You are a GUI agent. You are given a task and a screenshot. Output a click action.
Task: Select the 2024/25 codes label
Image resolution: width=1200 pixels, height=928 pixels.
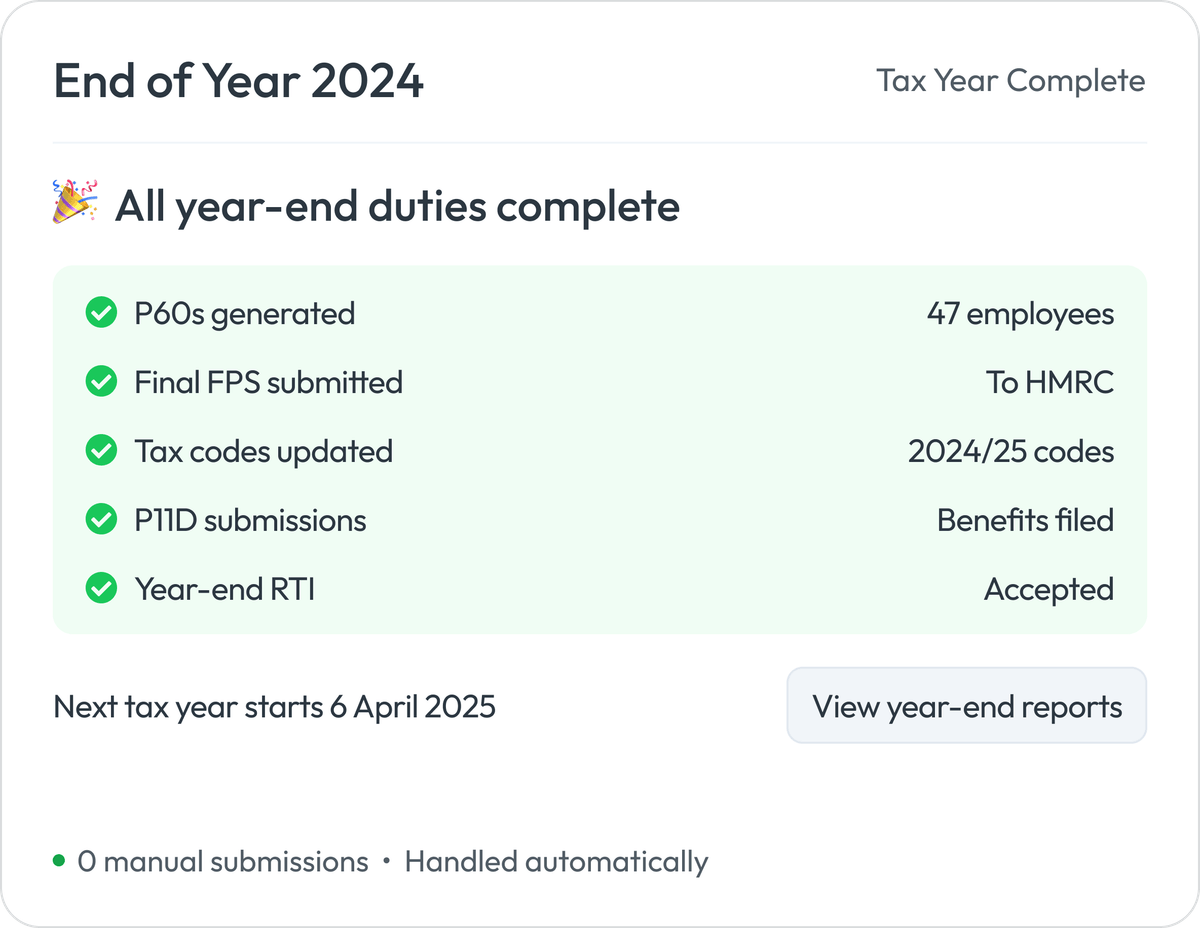click(1011, 451)
